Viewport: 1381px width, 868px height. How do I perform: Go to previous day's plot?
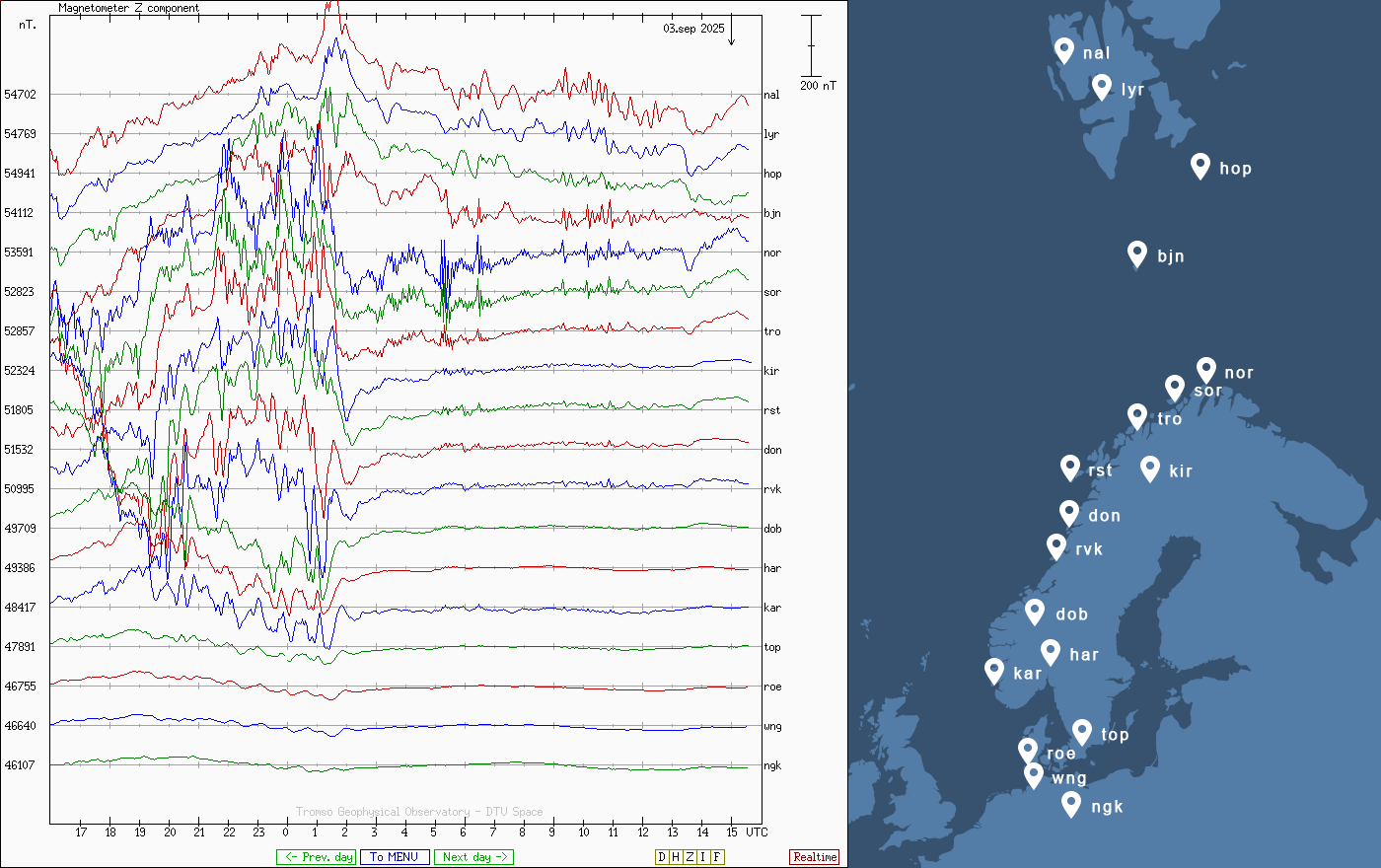(x=316, y=857)
